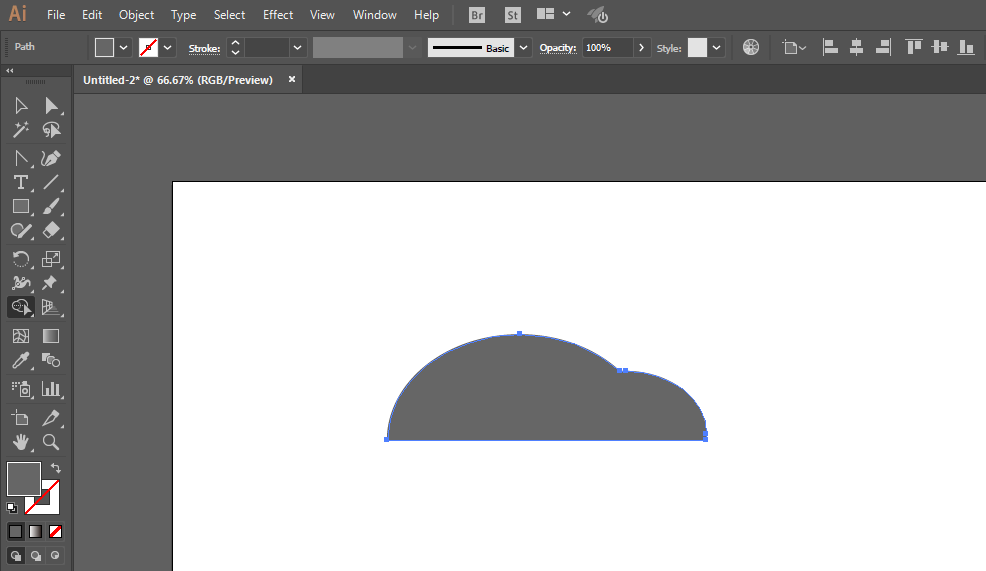
Task: Click the Stroke panel link
Action: [x=204, y=48]
